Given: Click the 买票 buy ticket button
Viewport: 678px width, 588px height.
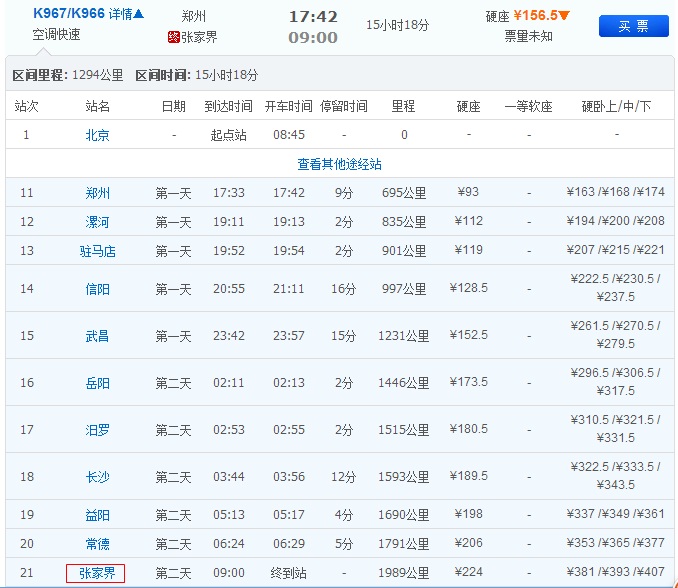Looking at the screenshot, I should click(x=633, y=26).
